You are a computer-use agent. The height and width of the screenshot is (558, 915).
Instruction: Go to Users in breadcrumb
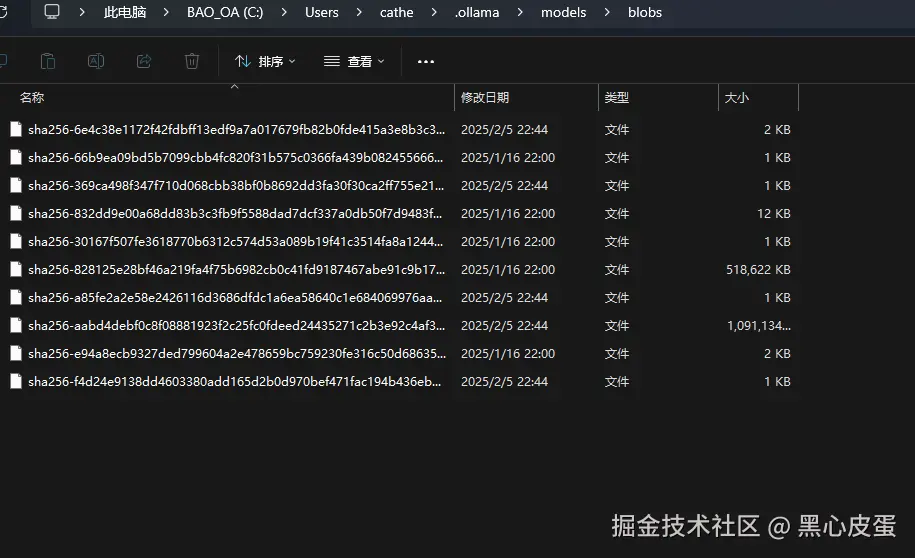(x=322, y=12)
